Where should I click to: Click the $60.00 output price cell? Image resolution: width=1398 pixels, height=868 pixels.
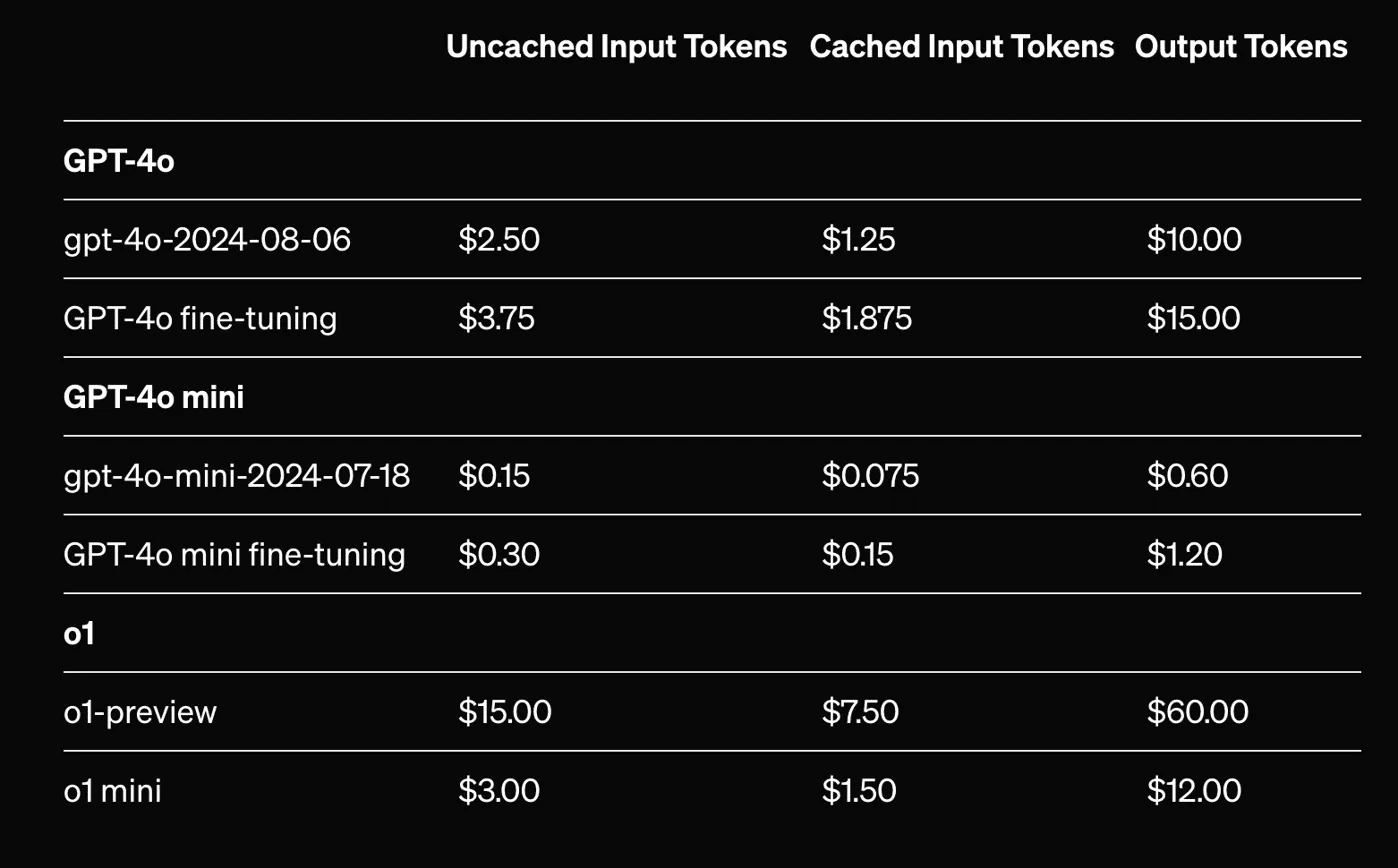coord(1197,712)
